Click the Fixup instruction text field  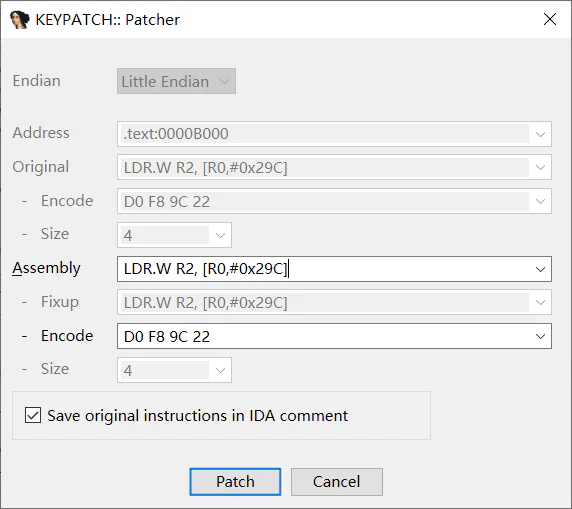point(324,302)
